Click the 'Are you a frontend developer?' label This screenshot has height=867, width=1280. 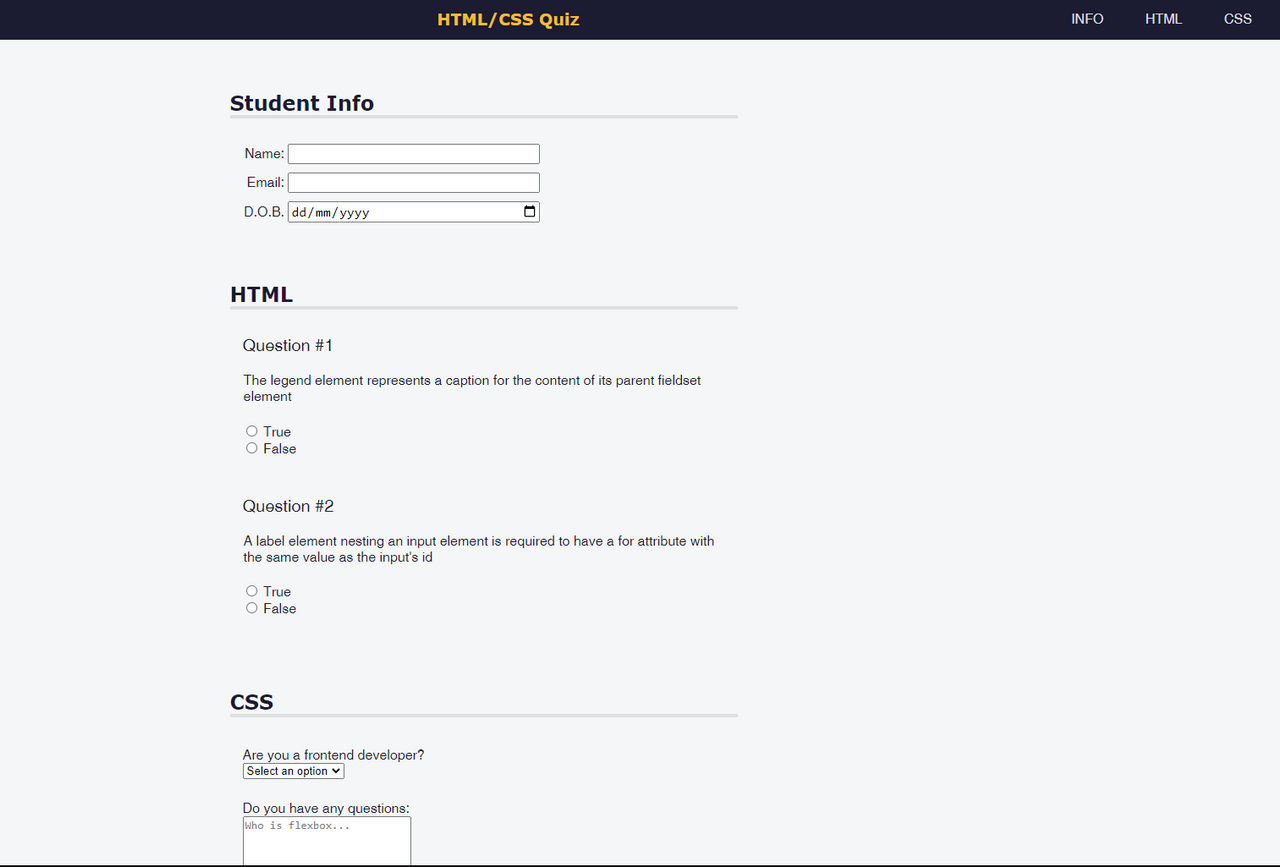tap(333, 754)
